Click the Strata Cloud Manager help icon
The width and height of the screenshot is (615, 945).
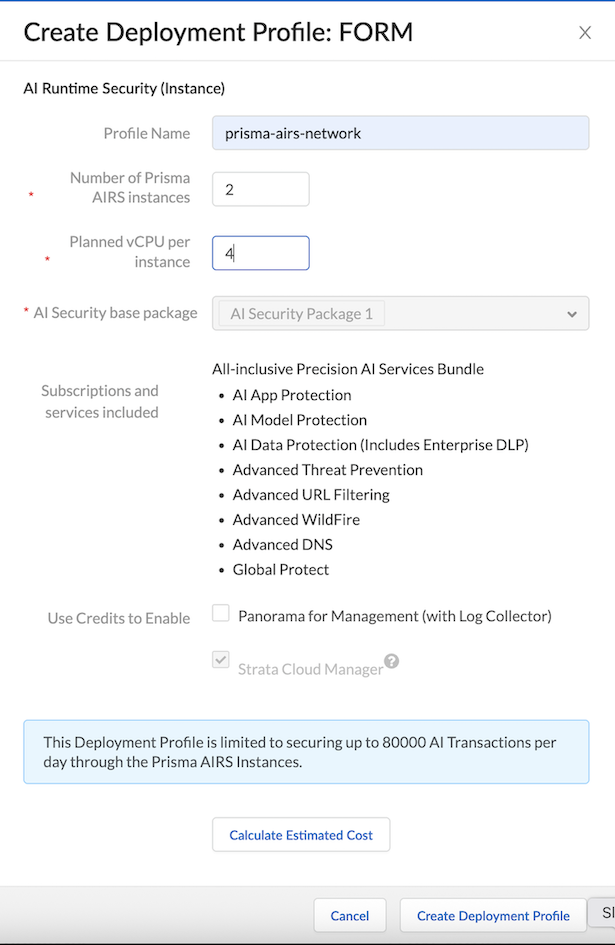pos(392,661)
